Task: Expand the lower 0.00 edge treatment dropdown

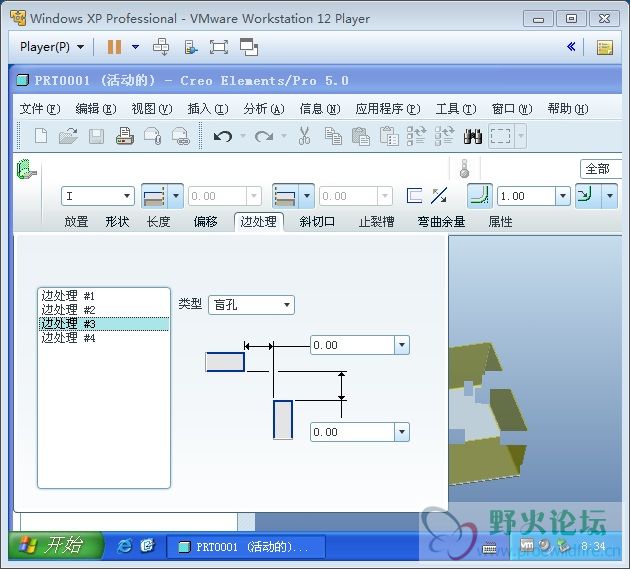Action: click(x=402, y=432)
